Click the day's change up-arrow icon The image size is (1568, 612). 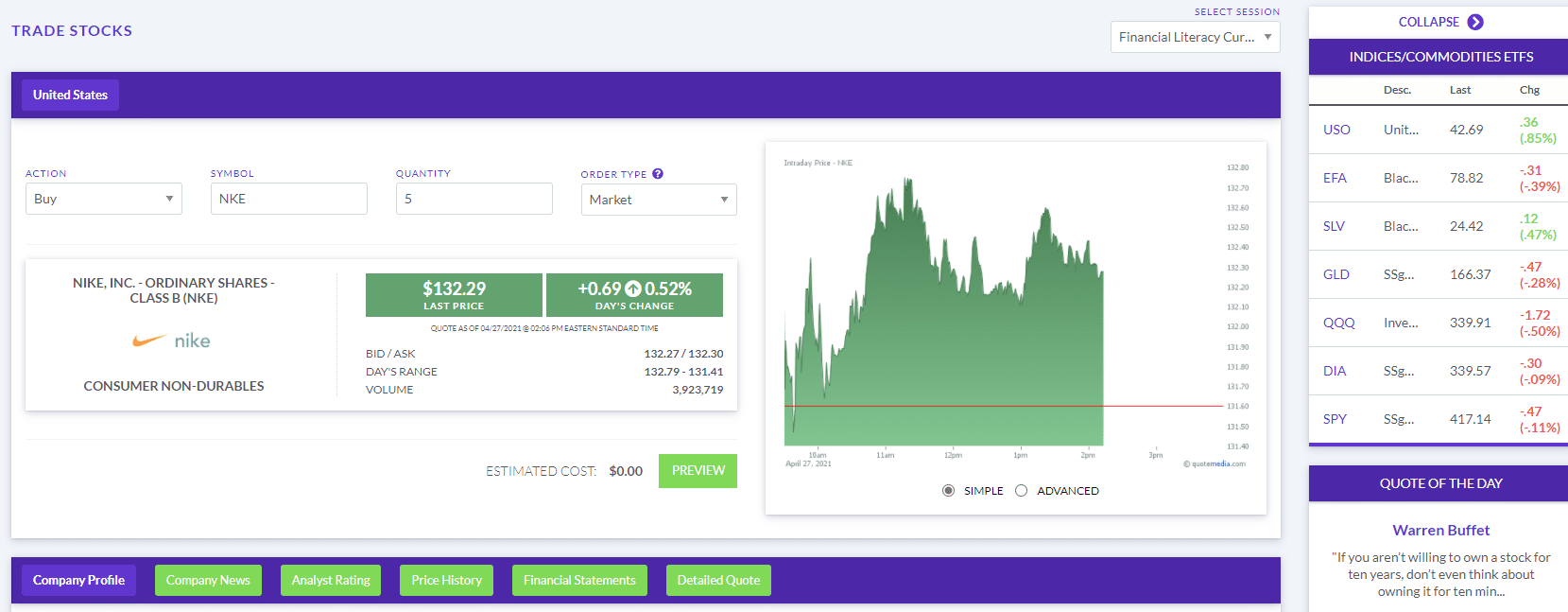click(633, 289)
